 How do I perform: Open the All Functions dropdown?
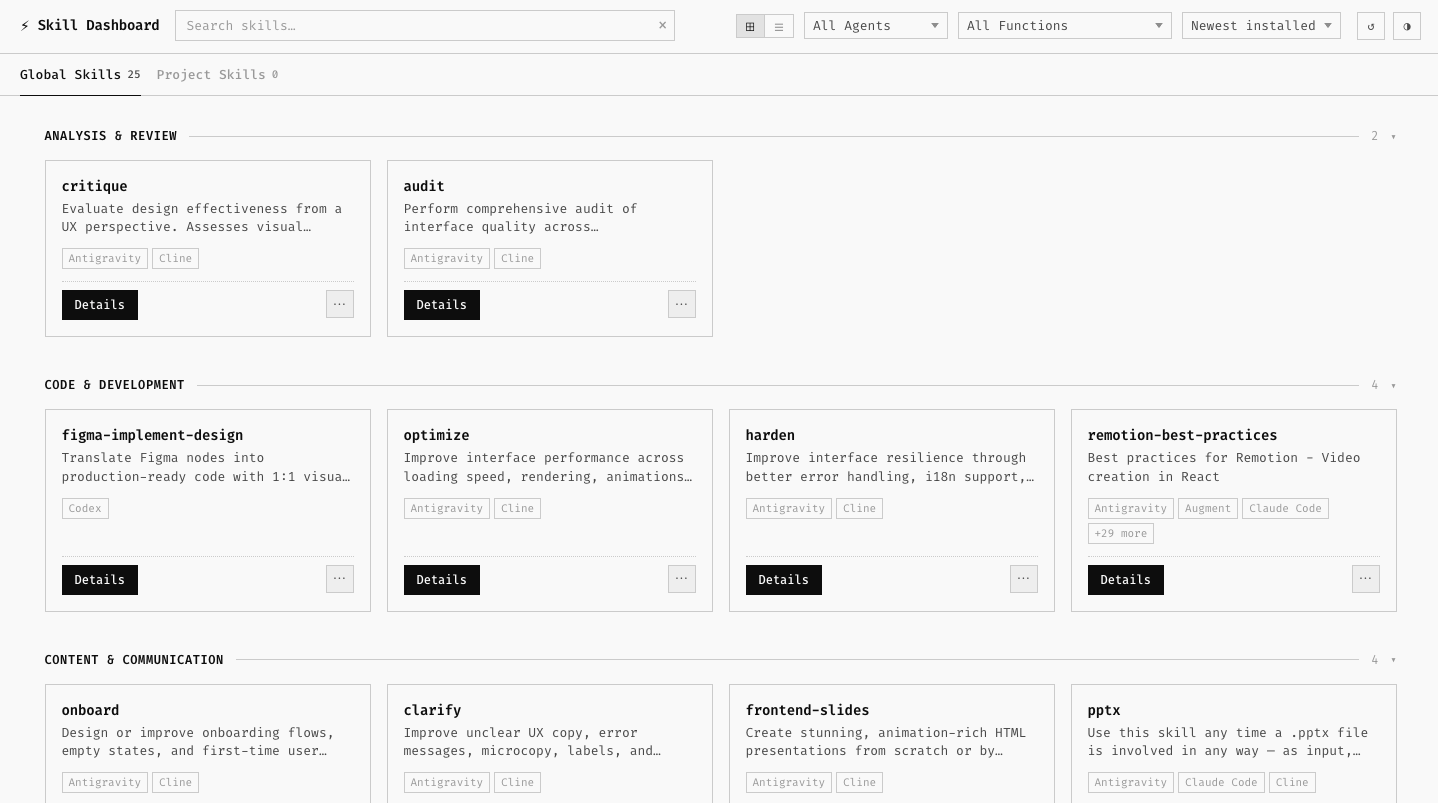[1065, 26]
